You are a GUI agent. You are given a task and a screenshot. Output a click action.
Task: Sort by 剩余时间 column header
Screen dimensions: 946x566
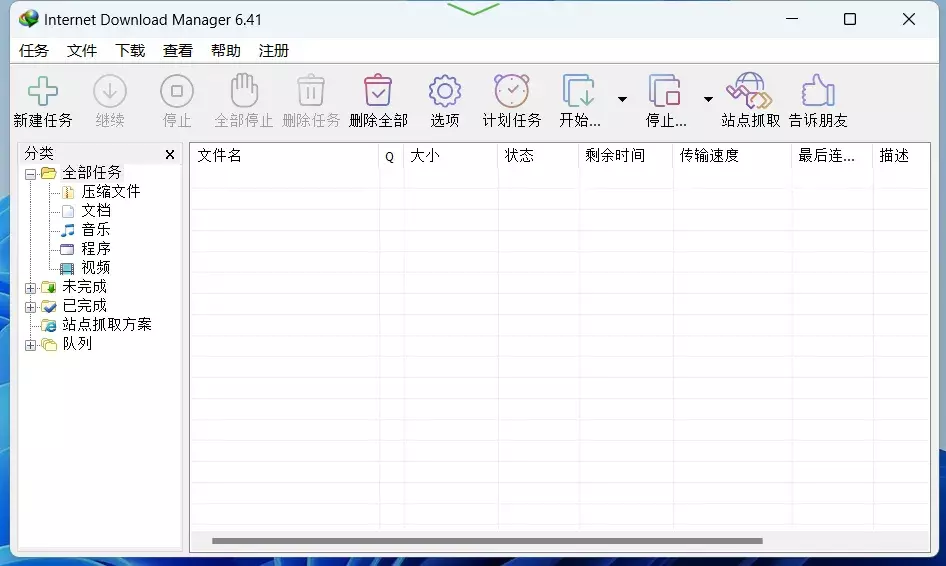click(x=626, y=156)
